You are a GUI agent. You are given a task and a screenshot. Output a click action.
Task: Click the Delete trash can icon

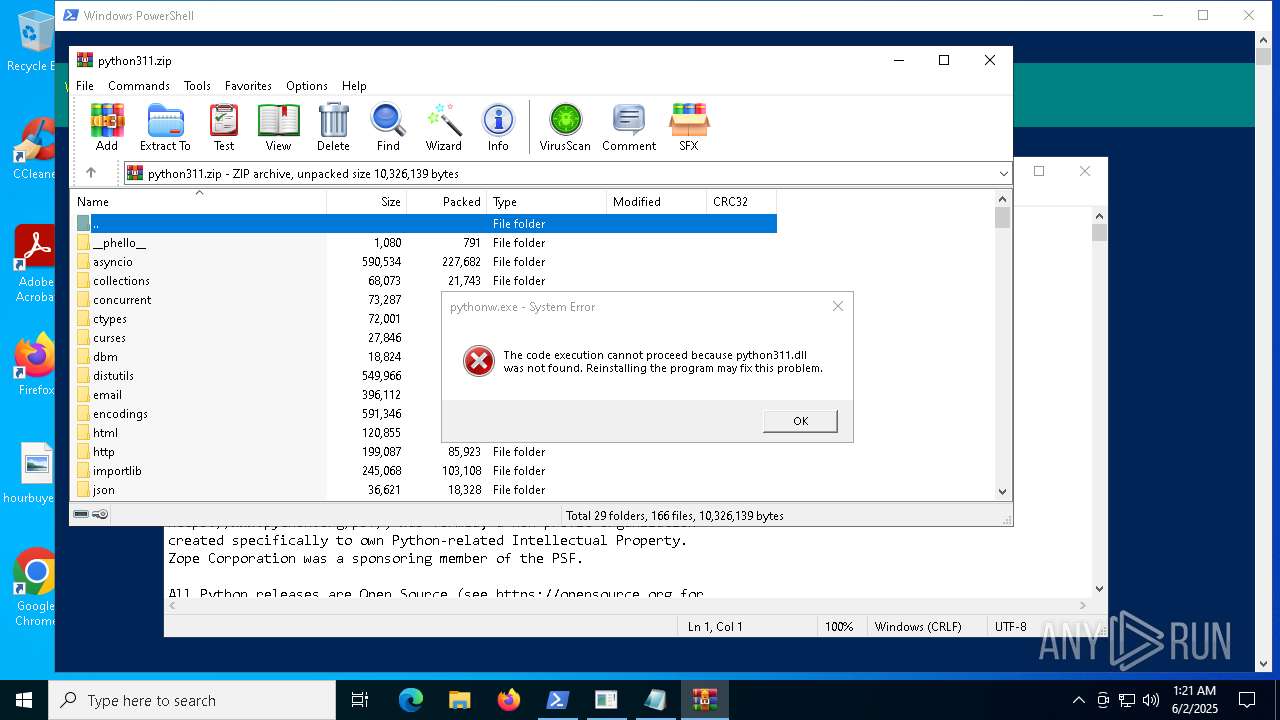point(333,127)
